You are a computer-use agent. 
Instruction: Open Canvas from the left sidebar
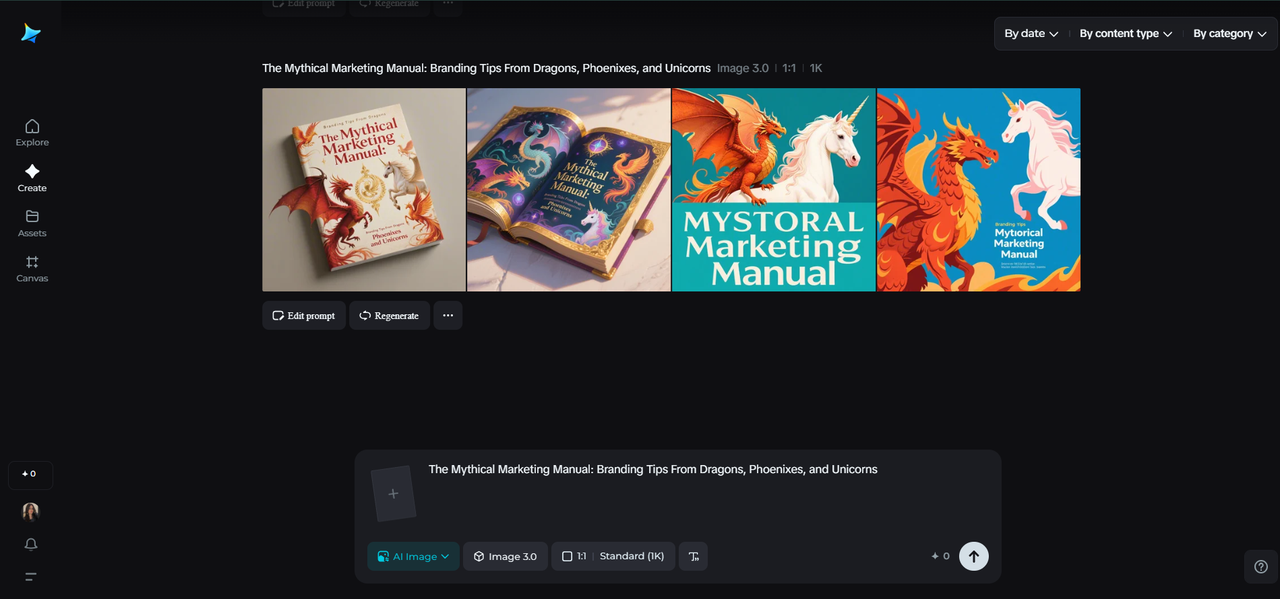(31, 268)
